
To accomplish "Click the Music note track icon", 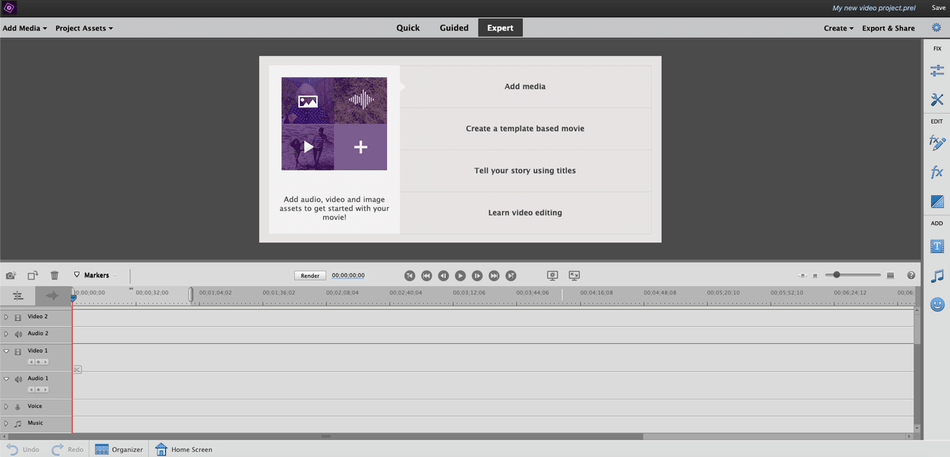I will [x=18, y=424].
